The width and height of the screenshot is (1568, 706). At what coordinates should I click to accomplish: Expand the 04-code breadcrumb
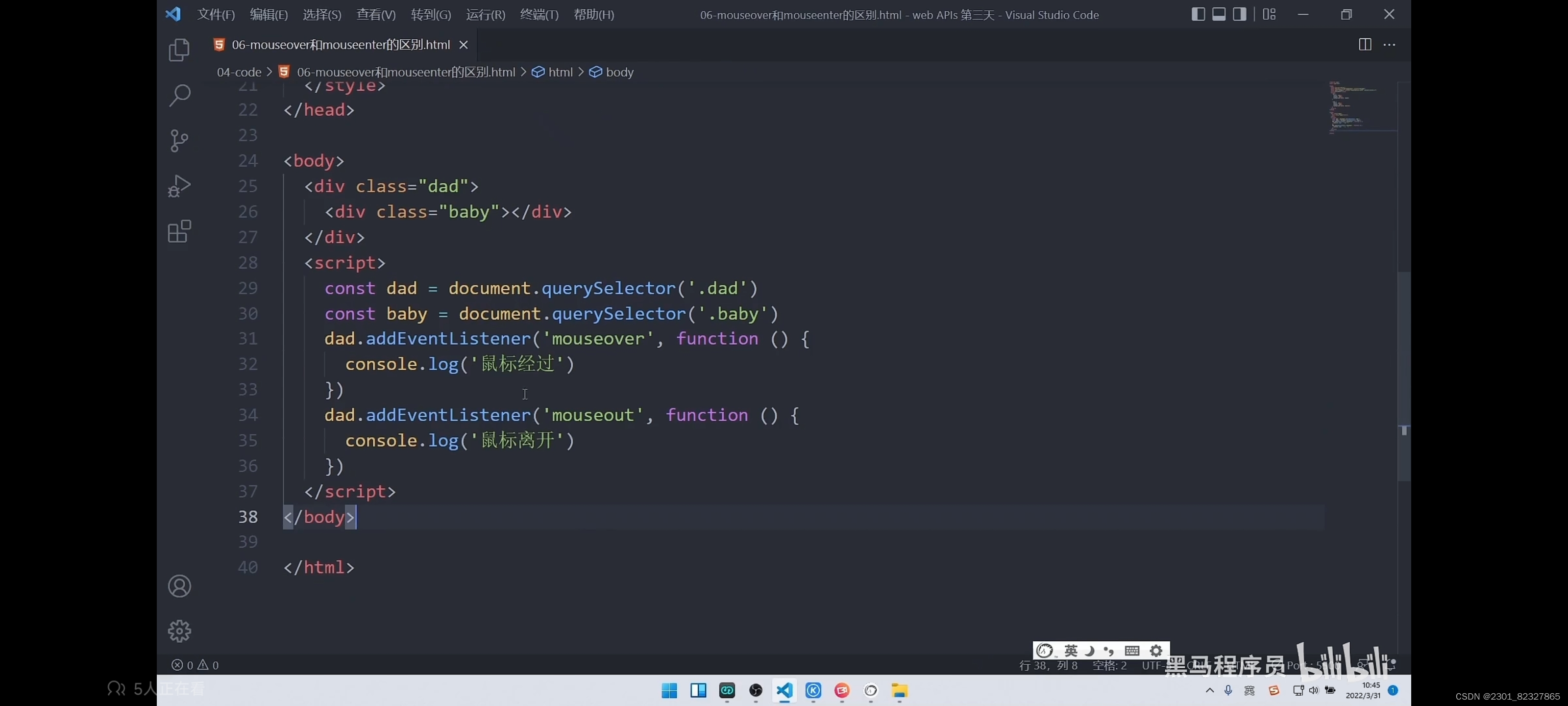tap(239, 72)
